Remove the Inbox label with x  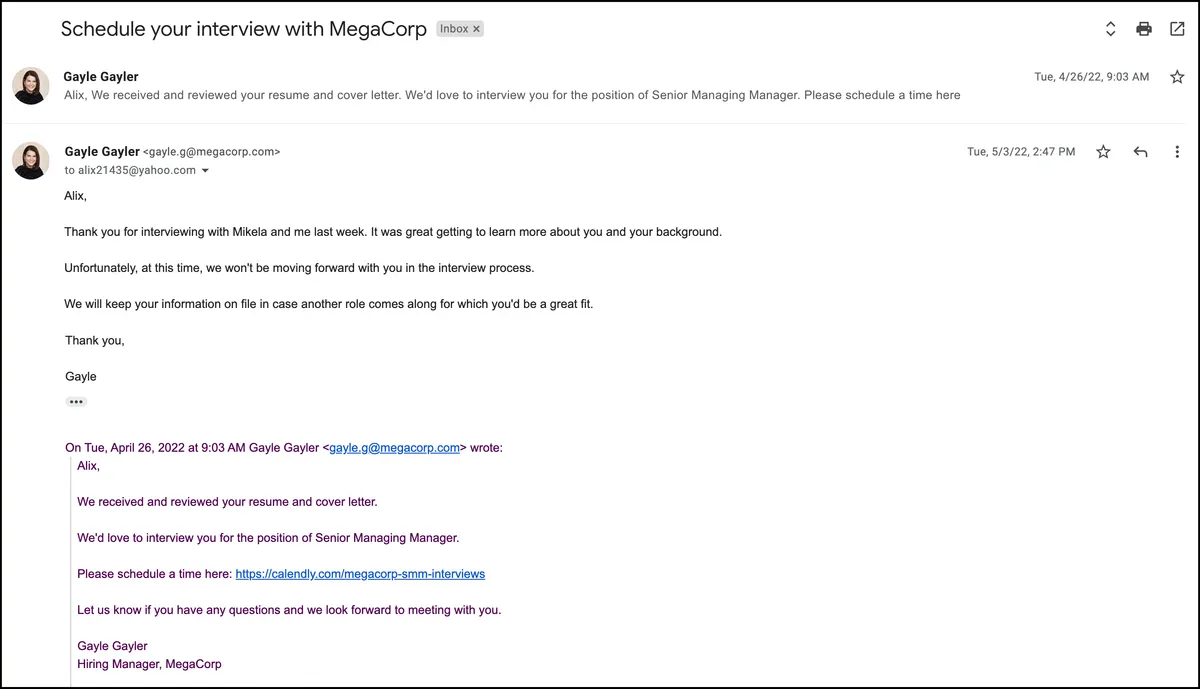(x=477, y=29)
